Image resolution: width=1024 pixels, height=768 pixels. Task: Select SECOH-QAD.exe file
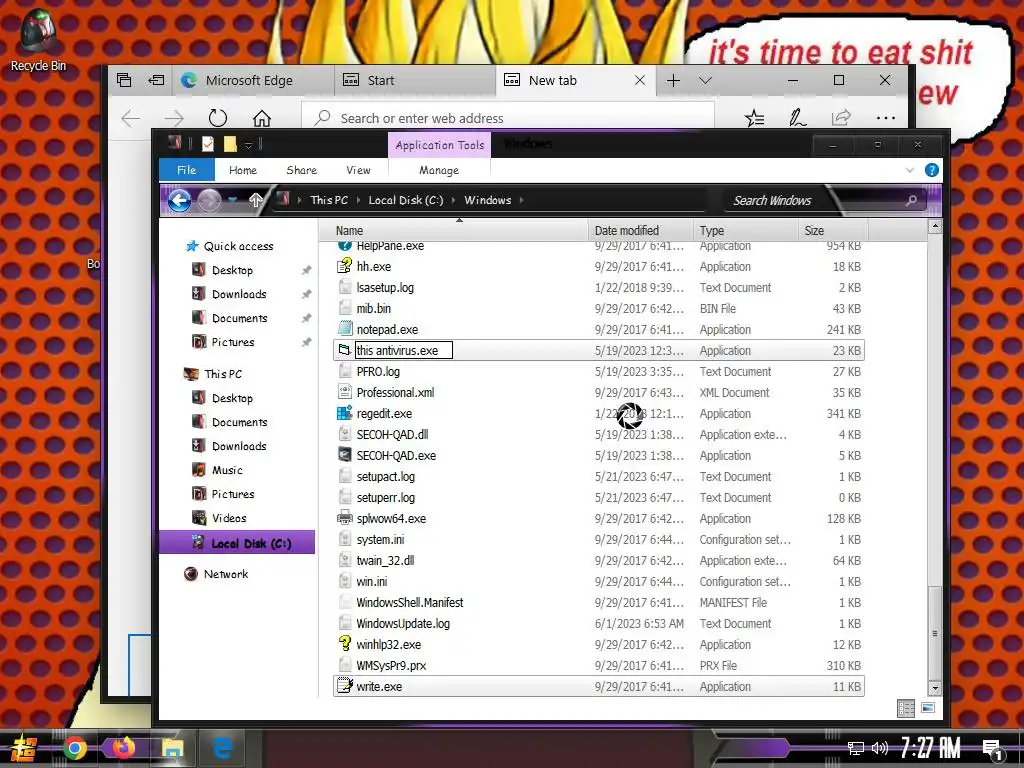point(396,455)
